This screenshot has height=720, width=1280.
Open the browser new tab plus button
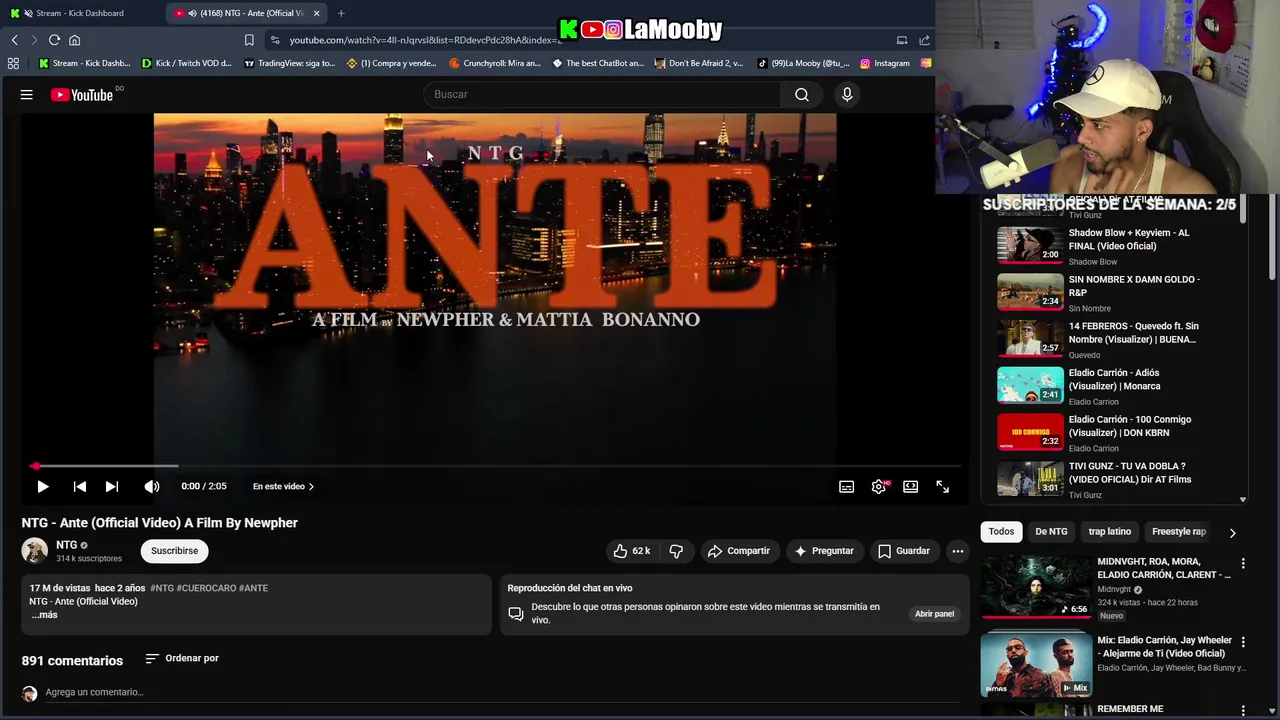click(x=341, y=13)
